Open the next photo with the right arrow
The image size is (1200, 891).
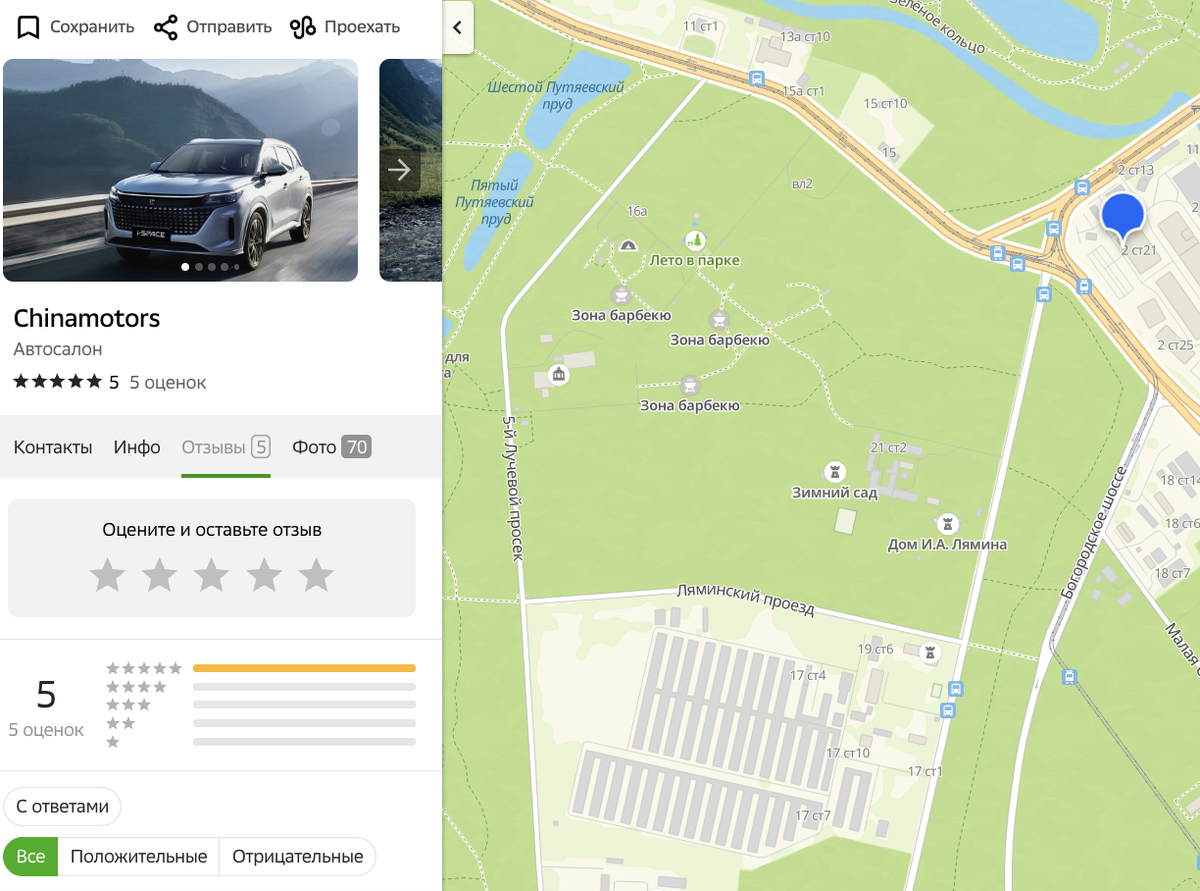(x=400, y=170)
